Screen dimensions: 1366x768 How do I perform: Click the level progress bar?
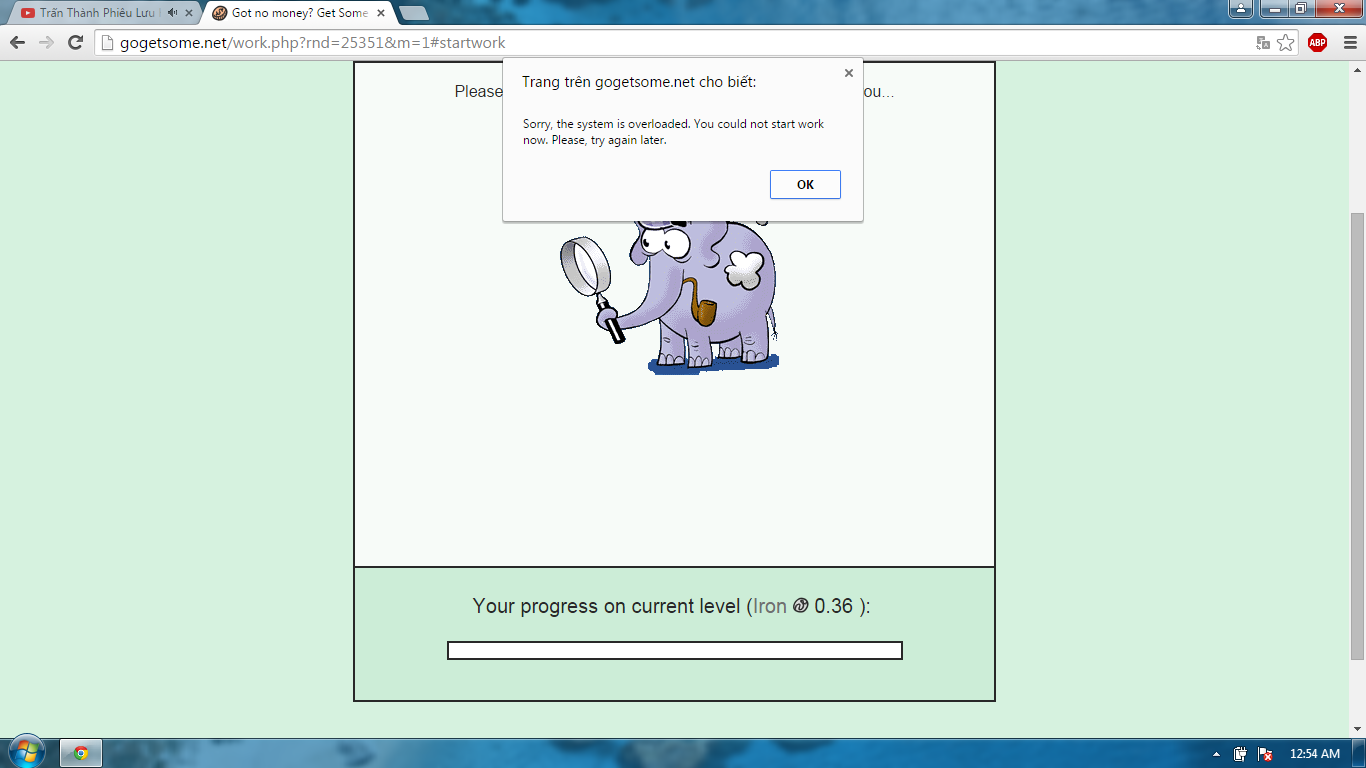point(675,651)
